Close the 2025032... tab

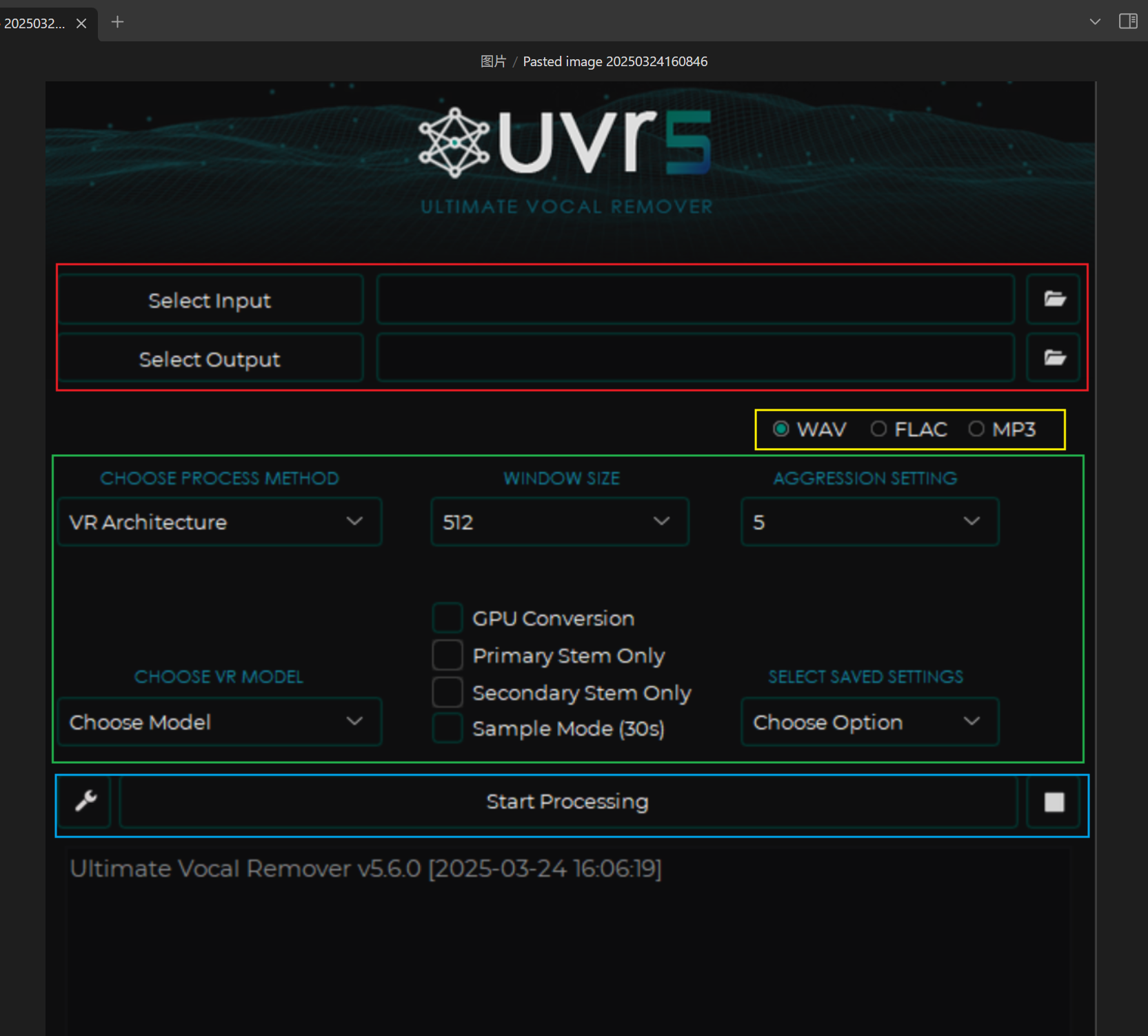click(81, 23)
